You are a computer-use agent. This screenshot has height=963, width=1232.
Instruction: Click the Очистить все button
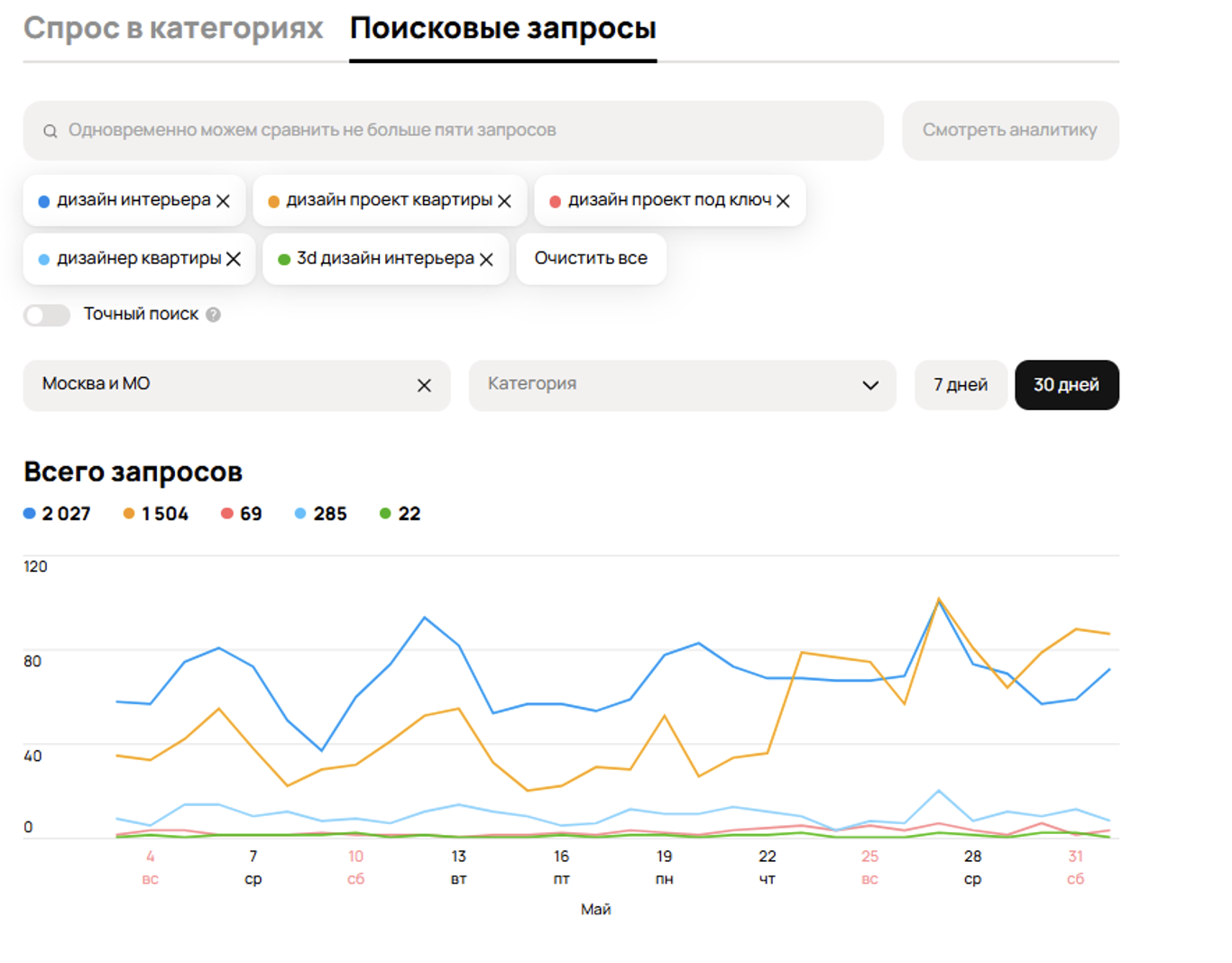591,259
